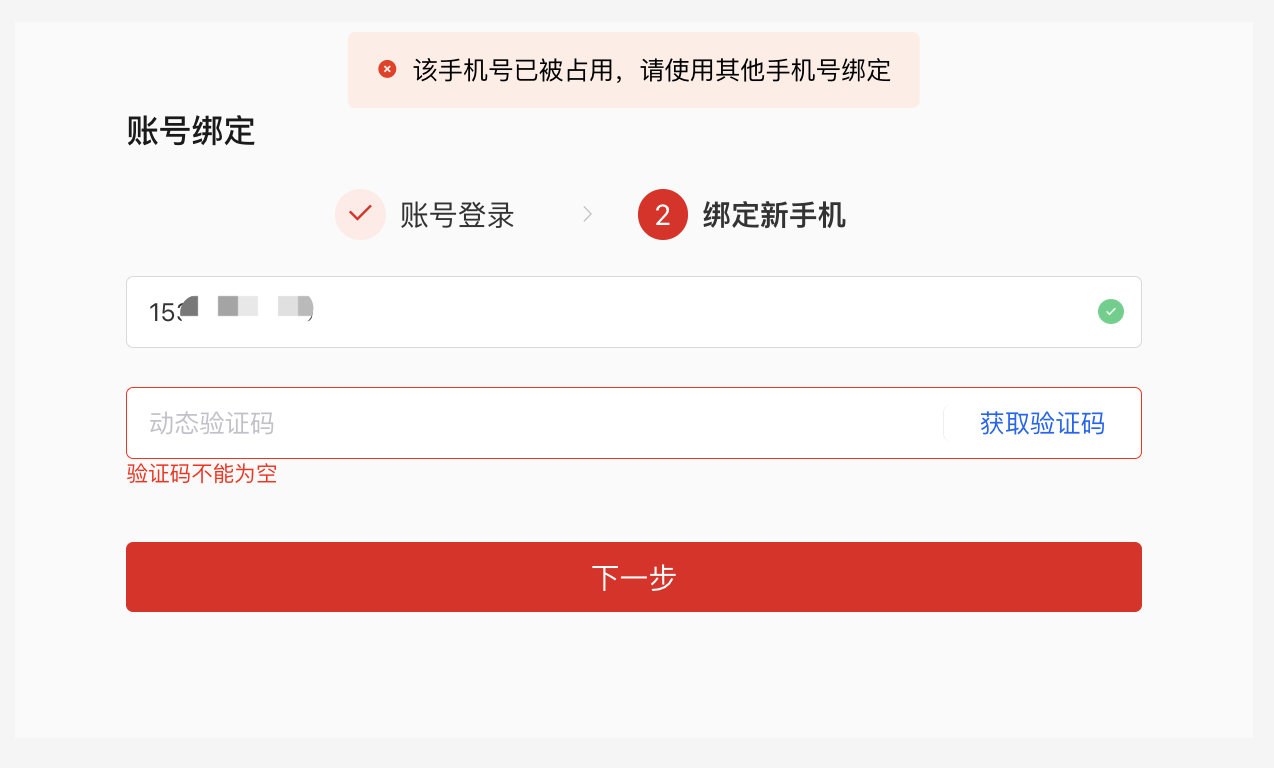Click the 账号绑定 page heading
The image size is (1274, 768).
pos(191,131)
